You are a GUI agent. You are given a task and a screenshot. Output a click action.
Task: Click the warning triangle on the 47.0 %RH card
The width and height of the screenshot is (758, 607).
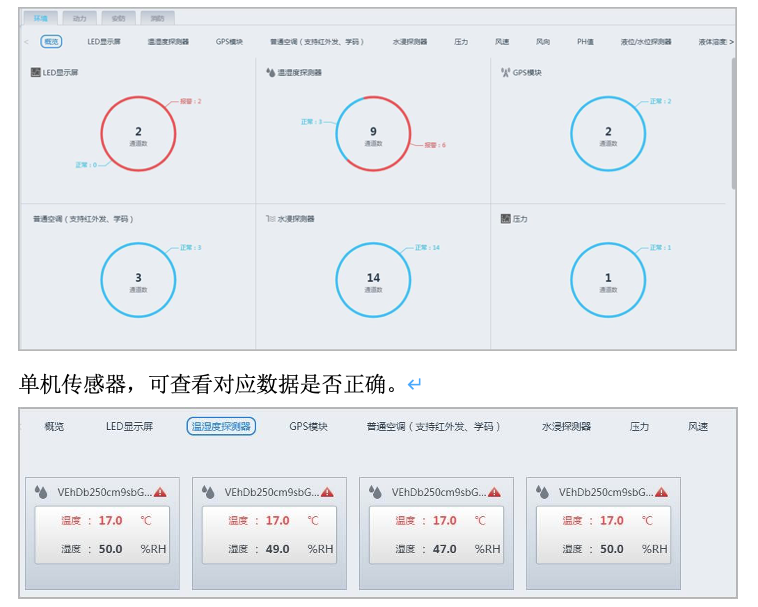494,492
